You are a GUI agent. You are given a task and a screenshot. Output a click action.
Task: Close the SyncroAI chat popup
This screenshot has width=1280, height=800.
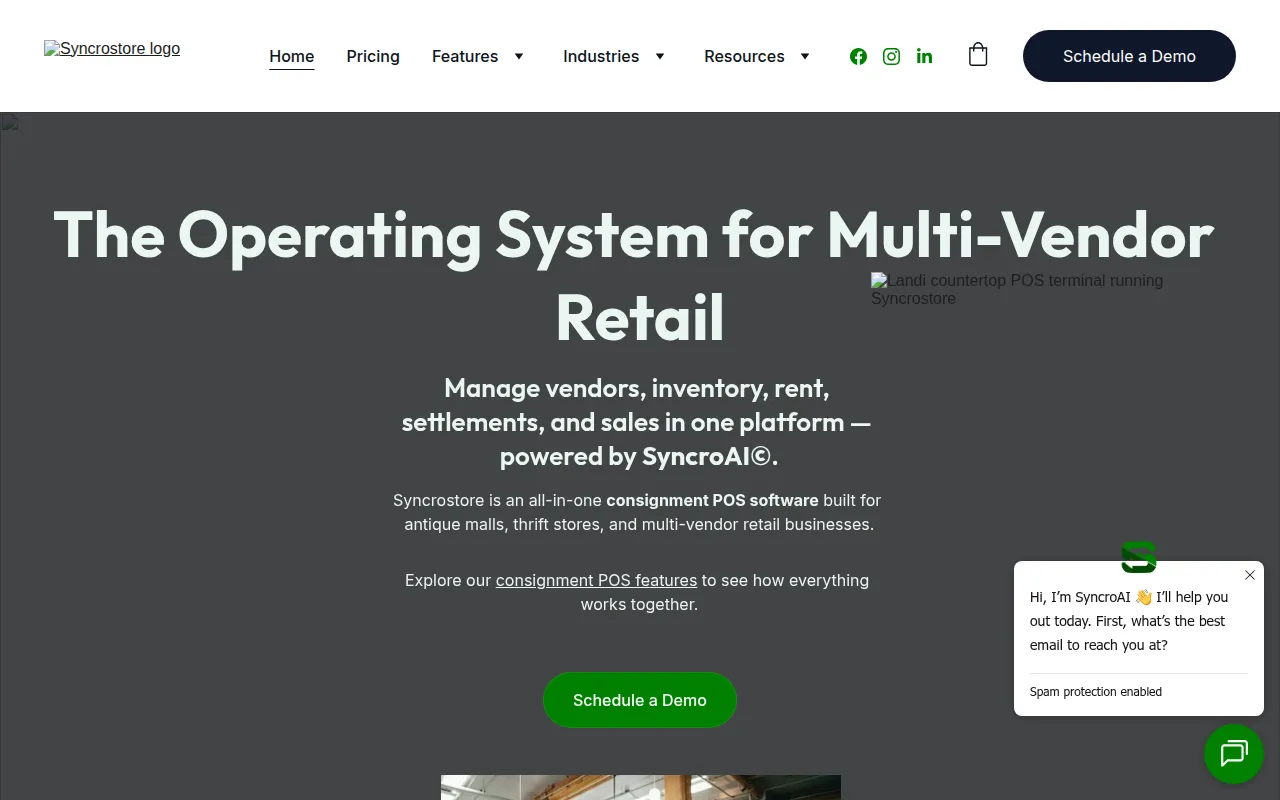point(1250,575)
